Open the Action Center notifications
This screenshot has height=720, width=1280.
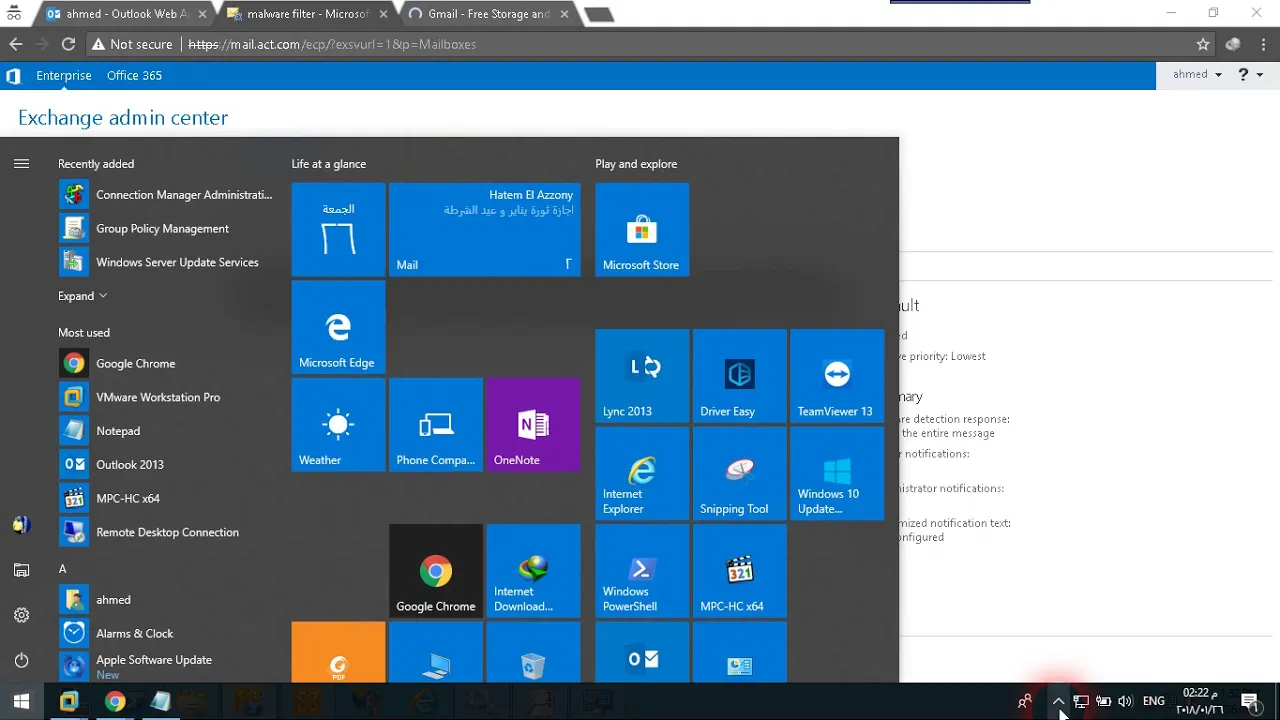(1250, 701)
